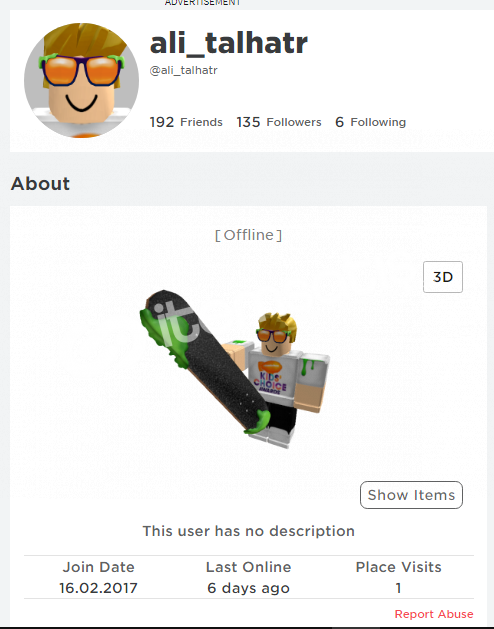Toggle the 3D avatar view button
Screen dimensions: 494x629
click(443, 277)
